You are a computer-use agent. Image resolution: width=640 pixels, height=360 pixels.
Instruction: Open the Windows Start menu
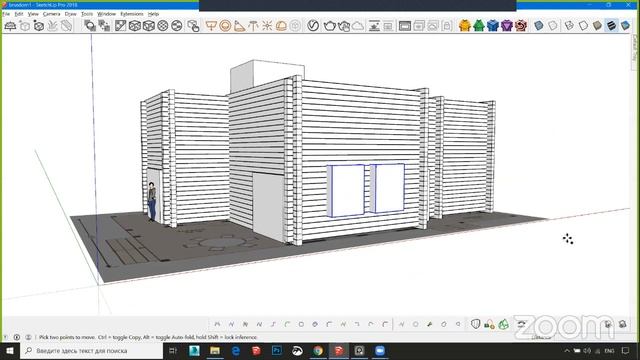[x=10, y=351]
